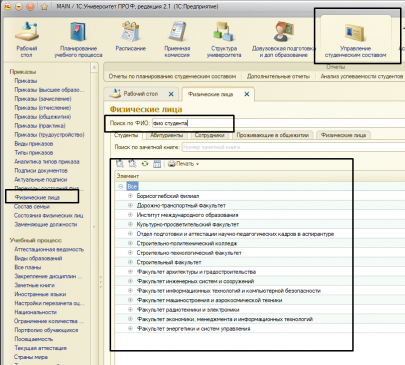The height and width of the screenshot is (365, 405).
Task: Close the Физические лица tab
Action: tap(247, 94)
